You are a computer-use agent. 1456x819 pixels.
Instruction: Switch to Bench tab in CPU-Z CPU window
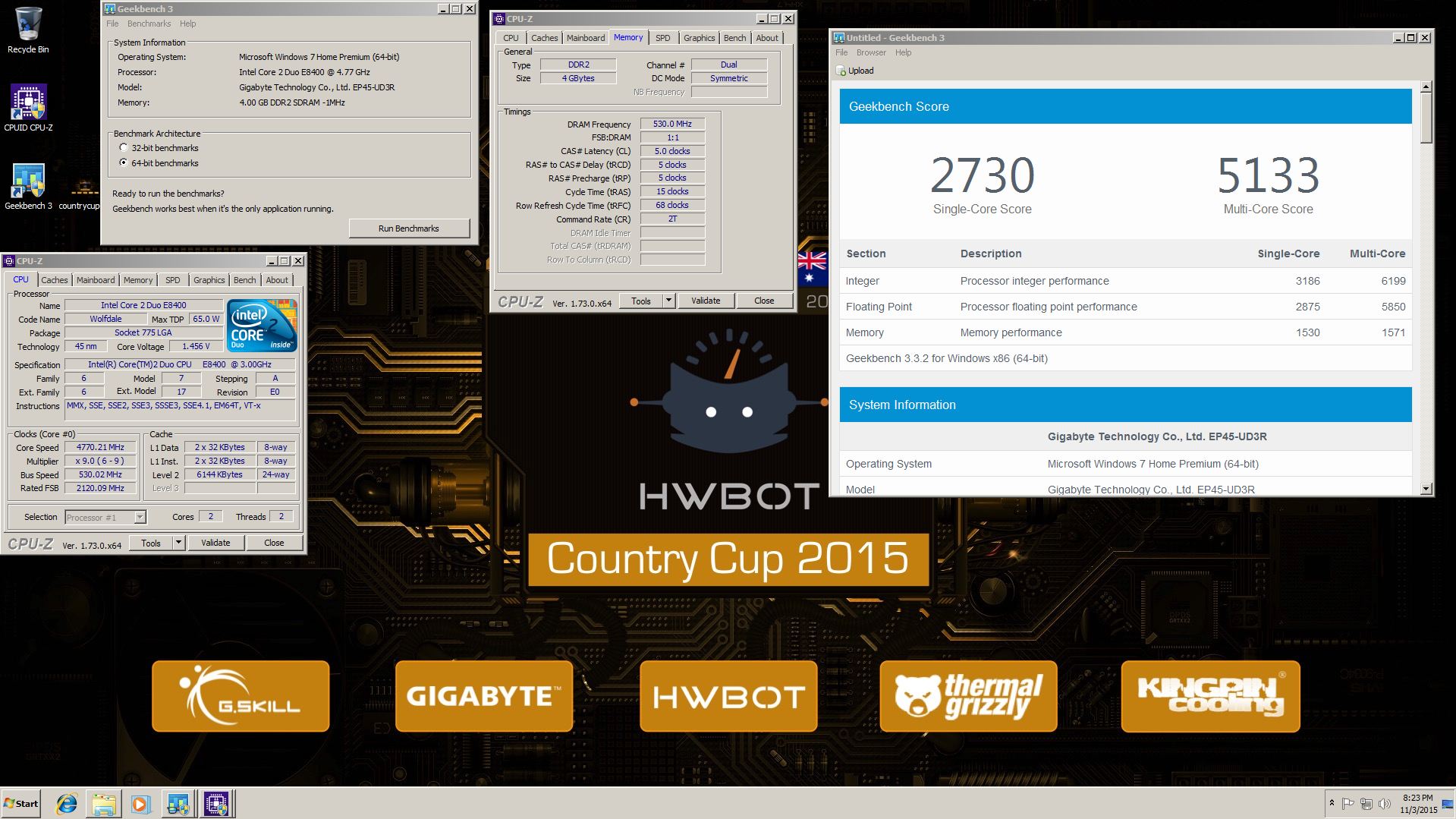point(244,280)
